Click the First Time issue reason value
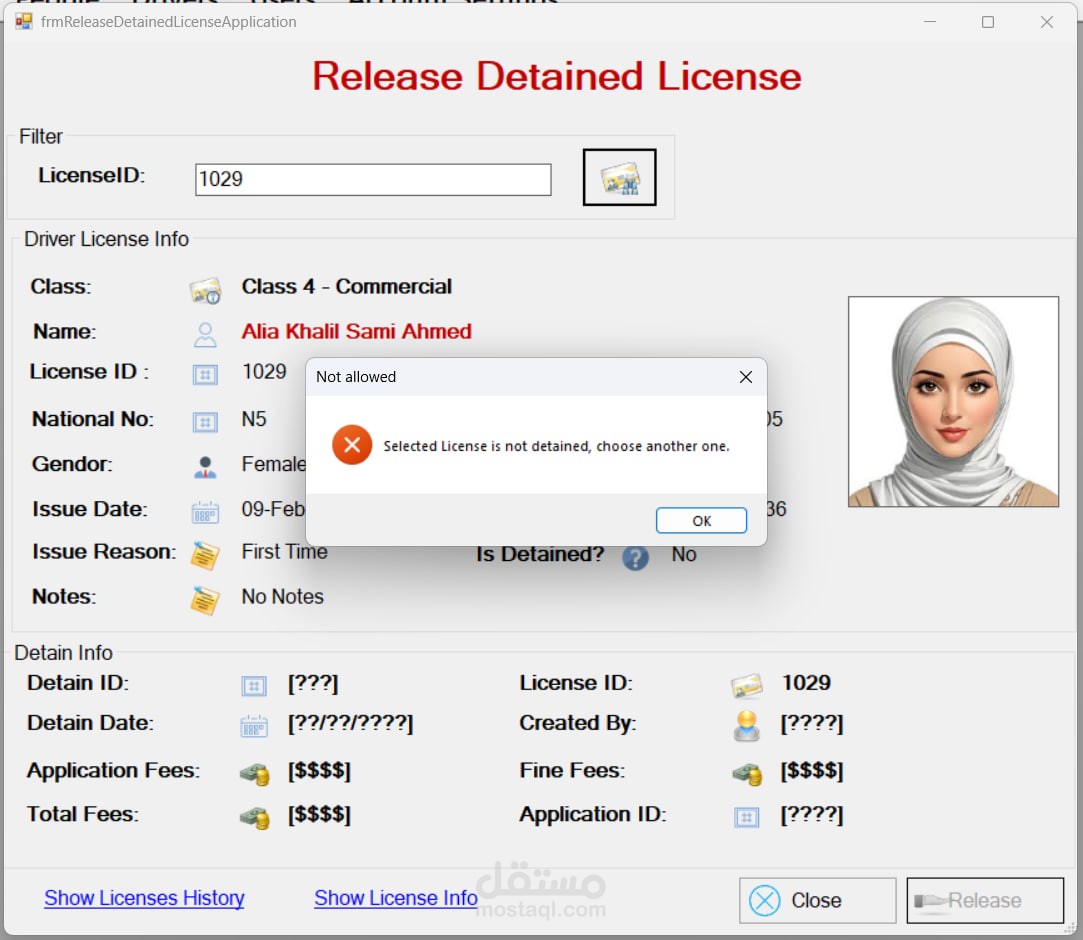Screen dimensions: 1083x940 coord(285,552)
